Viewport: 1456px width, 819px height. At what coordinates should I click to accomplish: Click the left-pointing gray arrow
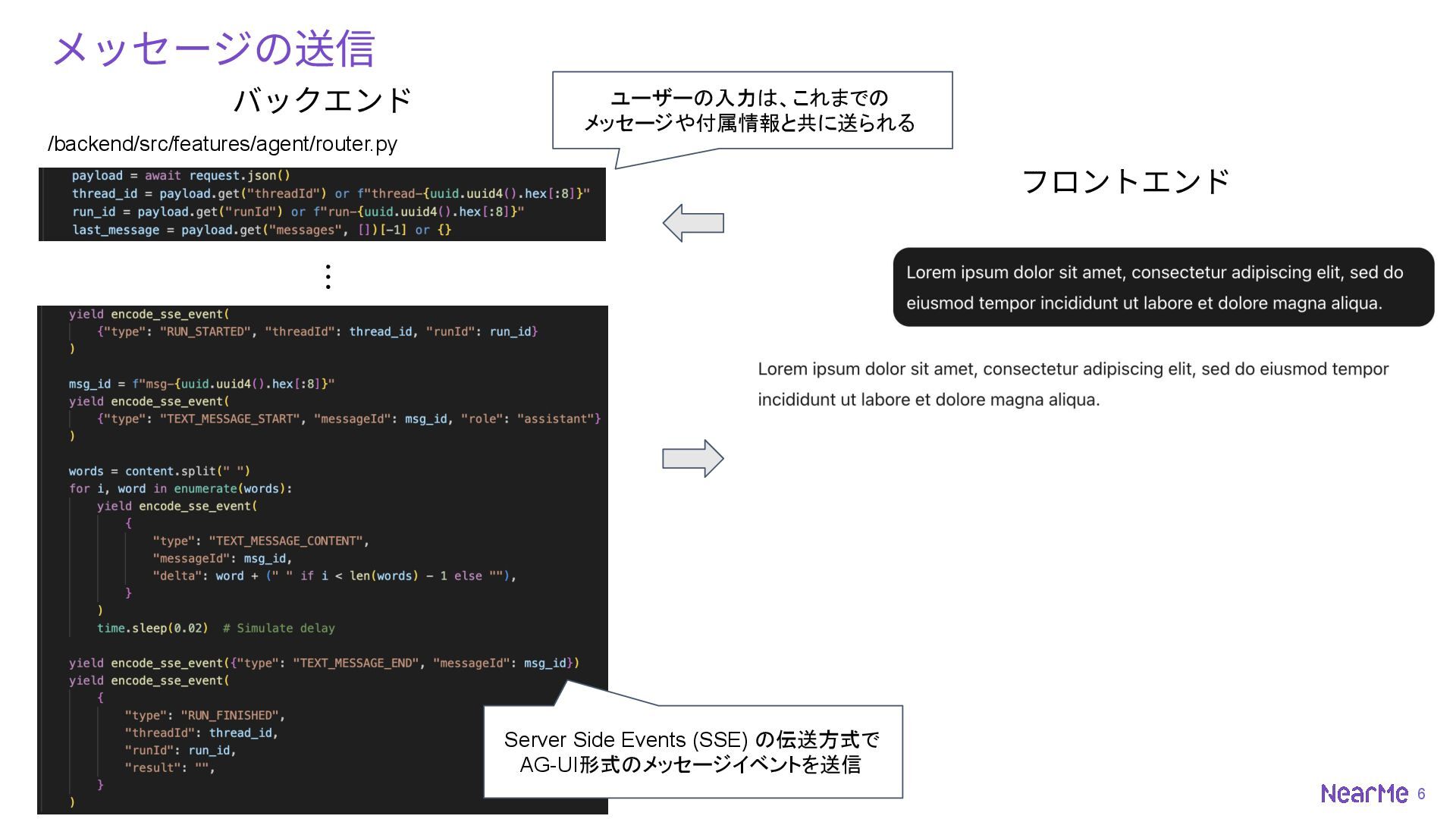692,223
